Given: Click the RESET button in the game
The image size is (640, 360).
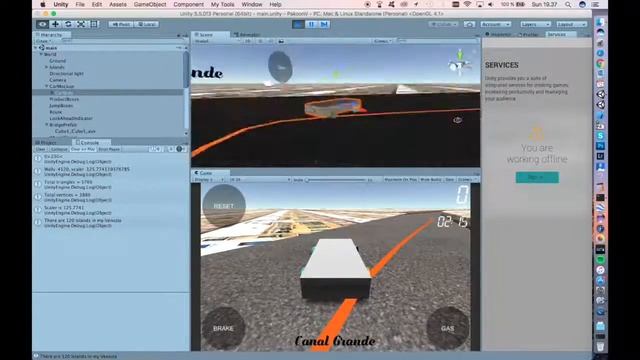Looking at the screenshot, I should pos(224,206).
